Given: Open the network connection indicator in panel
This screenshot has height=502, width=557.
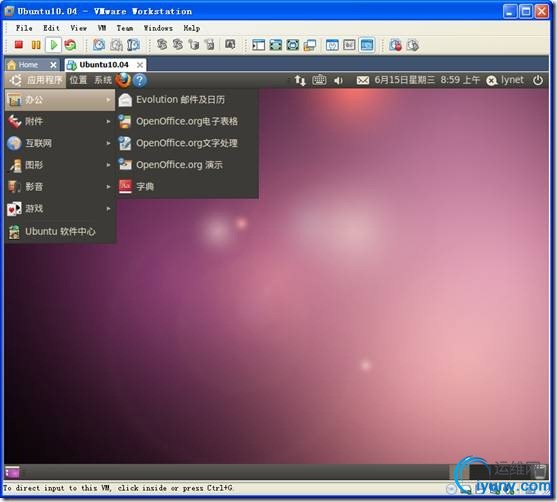Looking at the screenshot, I should (x=300, y=81).
